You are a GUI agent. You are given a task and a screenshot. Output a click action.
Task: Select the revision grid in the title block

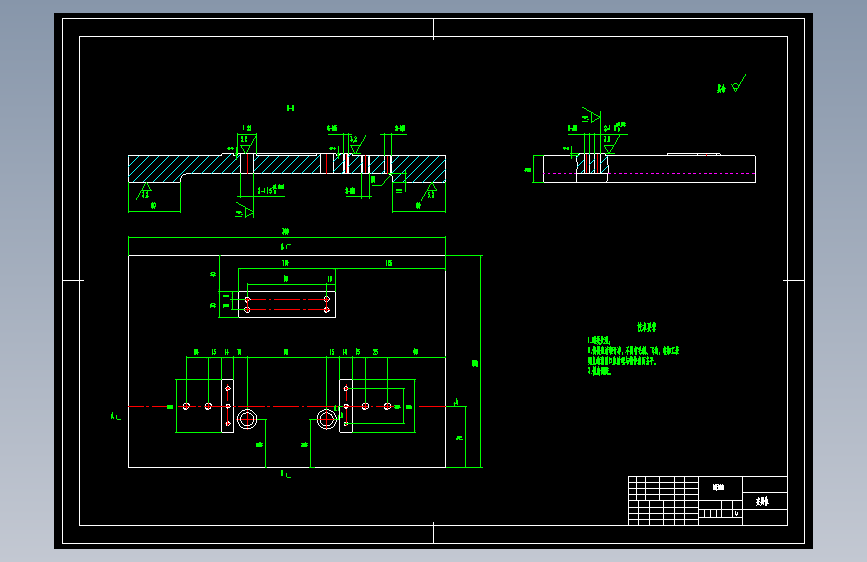(x=664, y=501)
